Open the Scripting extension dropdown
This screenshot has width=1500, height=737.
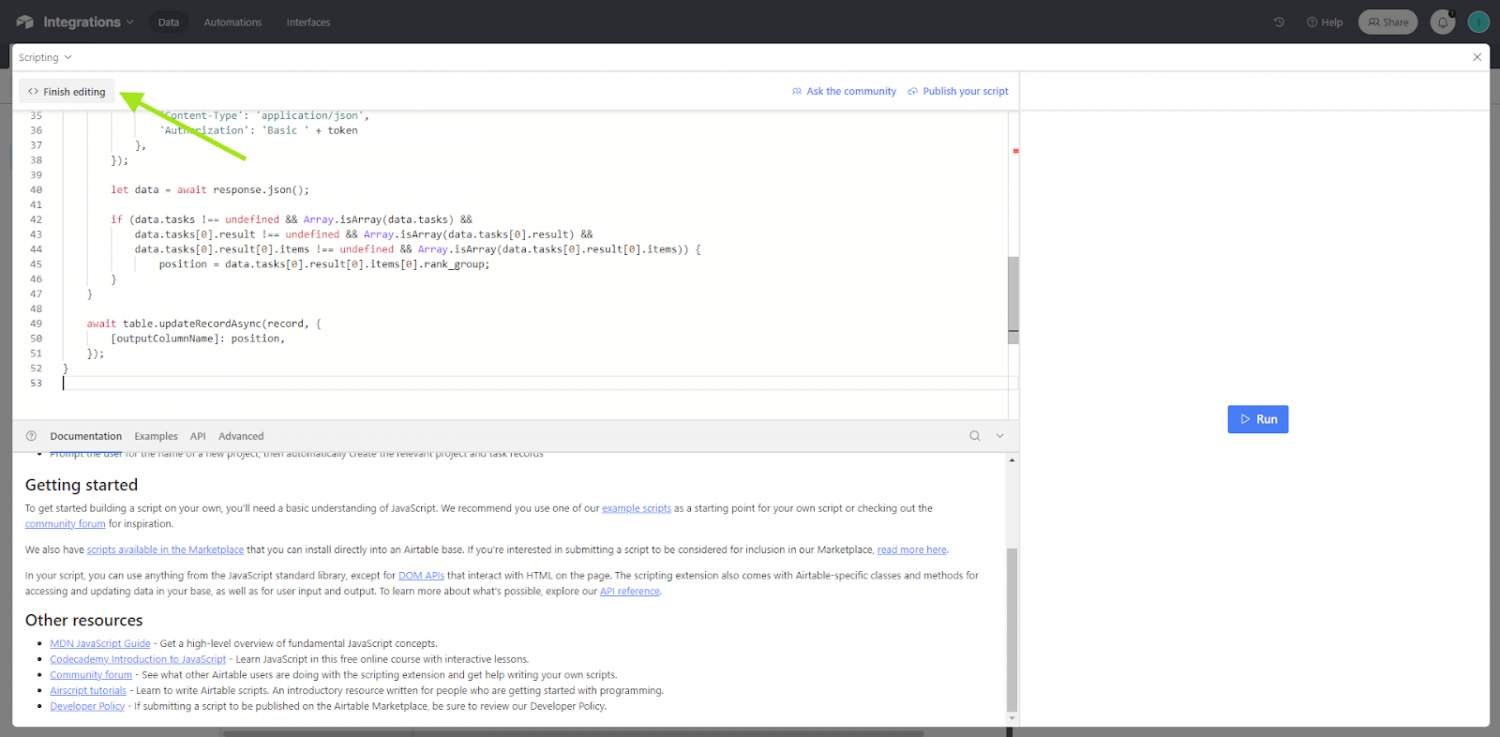click(x=45, y=57)
